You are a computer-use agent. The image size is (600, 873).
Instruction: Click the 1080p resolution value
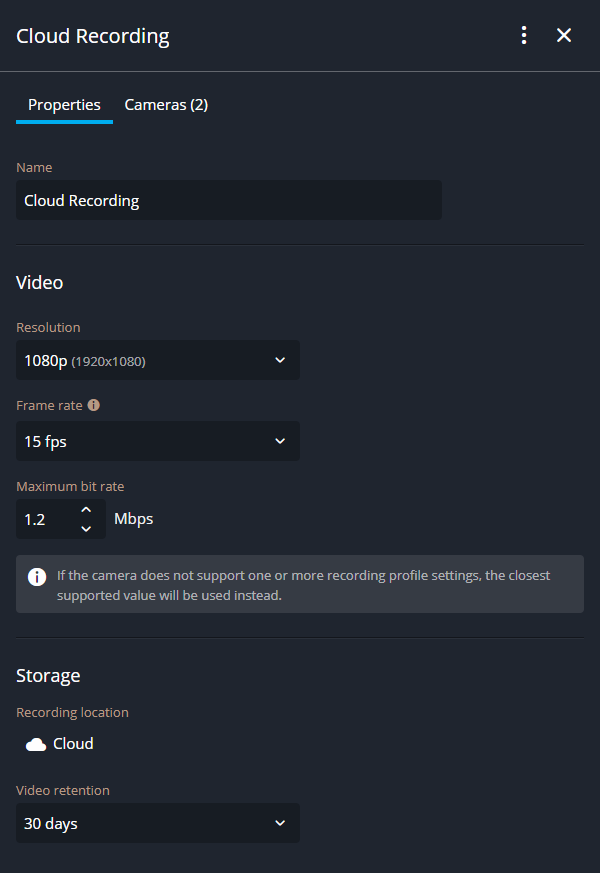[46, 360]
